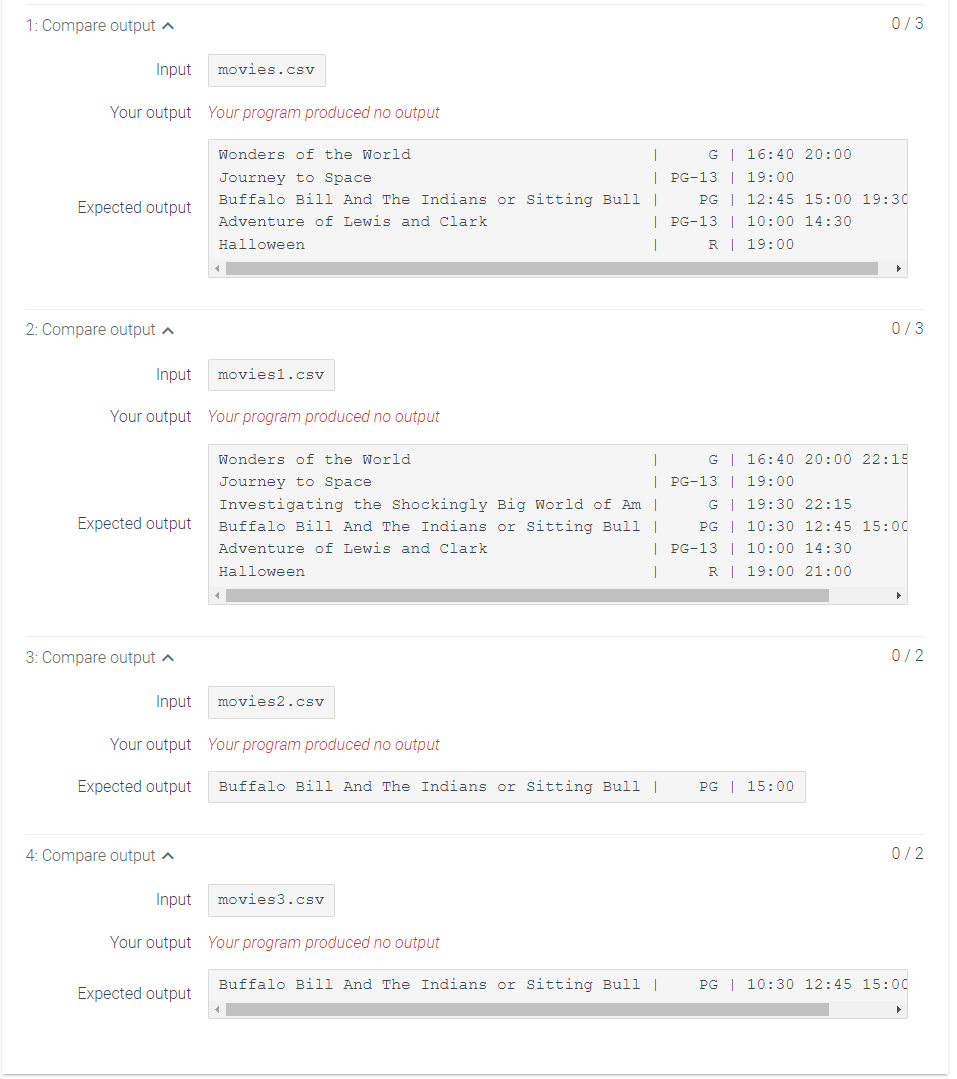Click the '0 / 2' score for test 3
The width and height of the screenshot is (957, 1079).
point(907,656)
